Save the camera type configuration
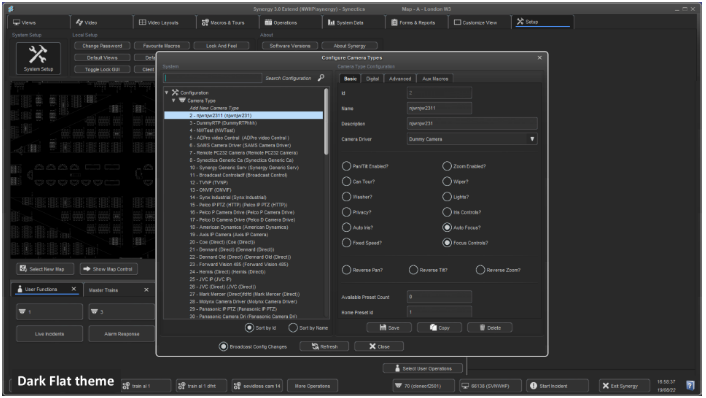The width and height of the screenshot is (706, 398). pyautogui.click(x=389, y=328)
